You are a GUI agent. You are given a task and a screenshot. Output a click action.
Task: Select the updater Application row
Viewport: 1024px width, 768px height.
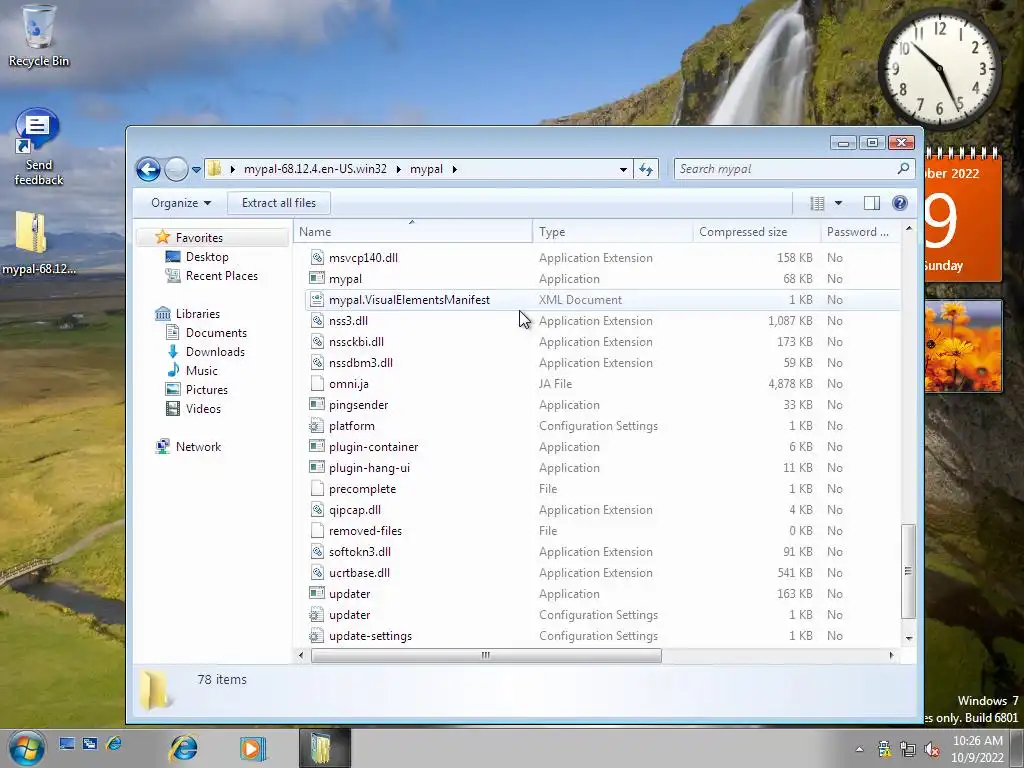tap(602, 594)
